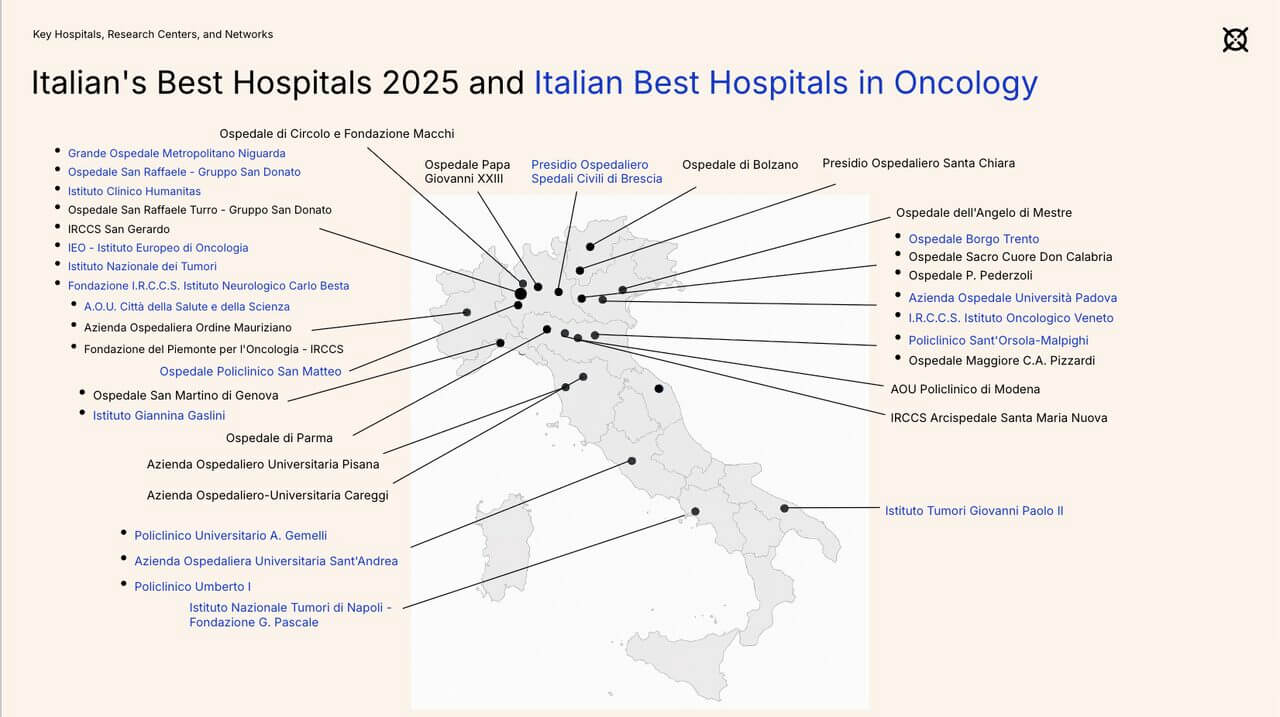Click map dot for Istituto Tumori Giovanni Paolo II
This screenshot has width=1280, height=717.
pos(785,509)
